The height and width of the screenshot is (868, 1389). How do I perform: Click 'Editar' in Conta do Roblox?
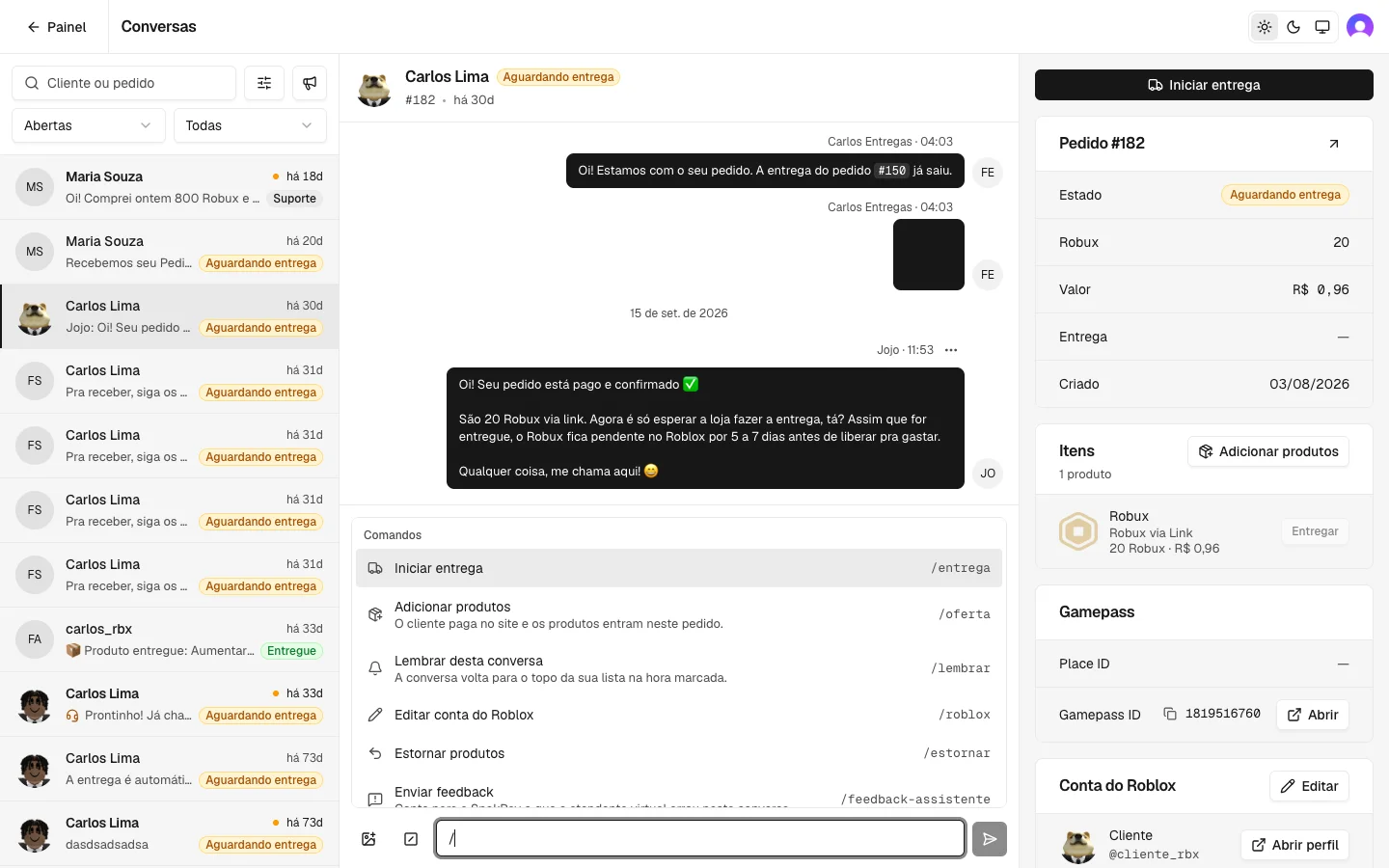pyautogui.click(x=1309, y=786)
